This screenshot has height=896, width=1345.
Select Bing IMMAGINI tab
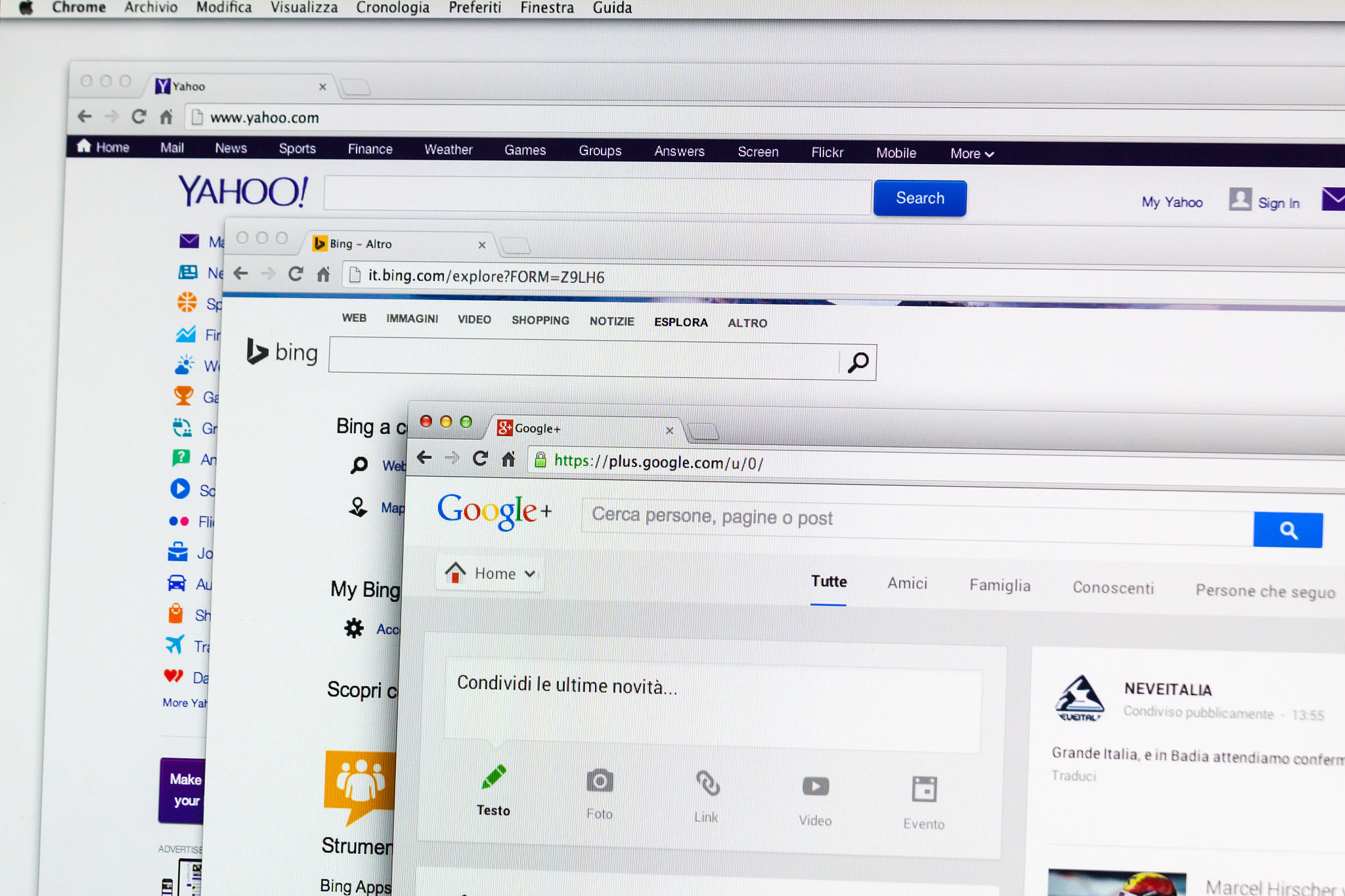click(412, 318)
